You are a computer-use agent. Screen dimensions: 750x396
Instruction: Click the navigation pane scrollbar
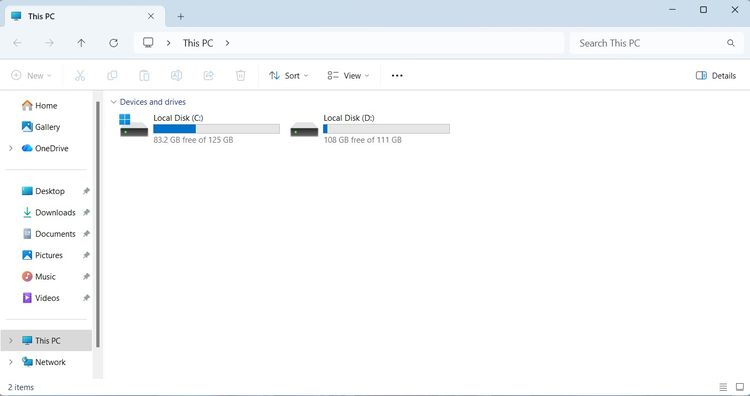pyautogui.click(x=98, y=224)
